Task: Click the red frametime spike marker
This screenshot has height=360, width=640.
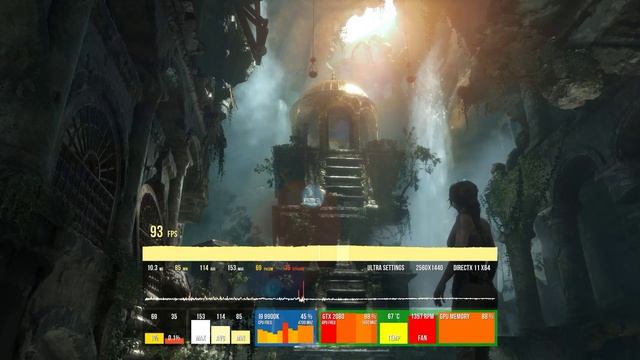Action: click(303, 291)
